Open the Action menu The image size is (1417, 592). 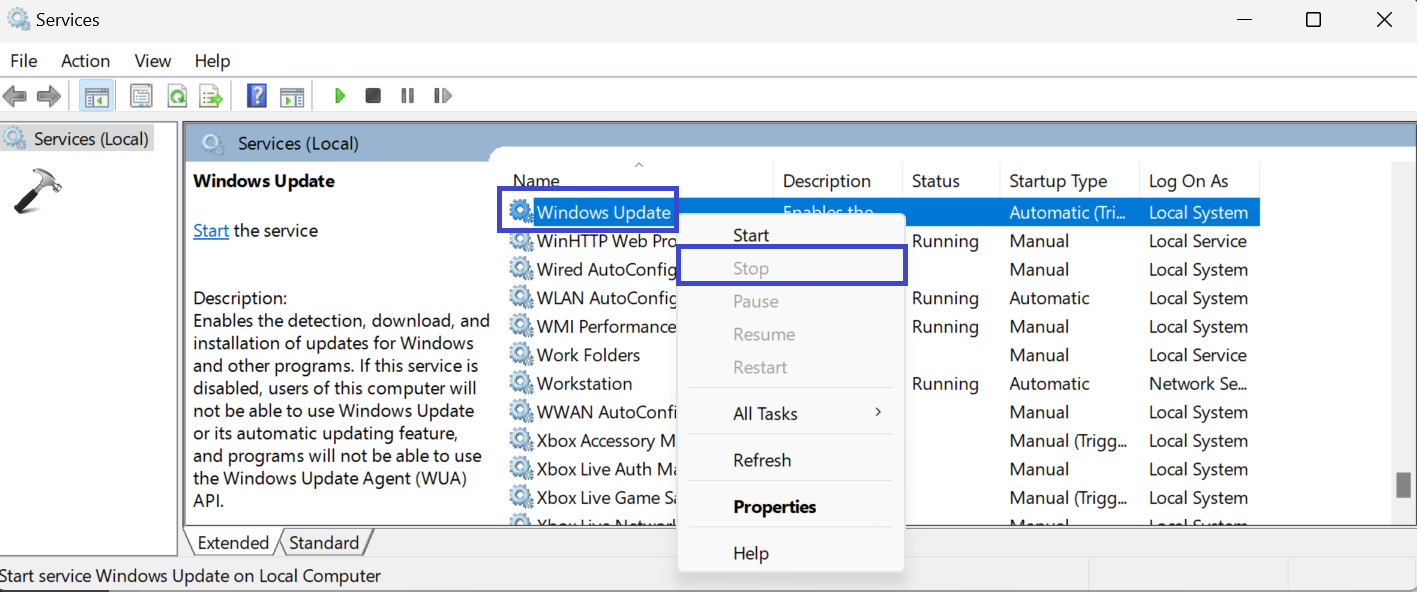point(85,61)
